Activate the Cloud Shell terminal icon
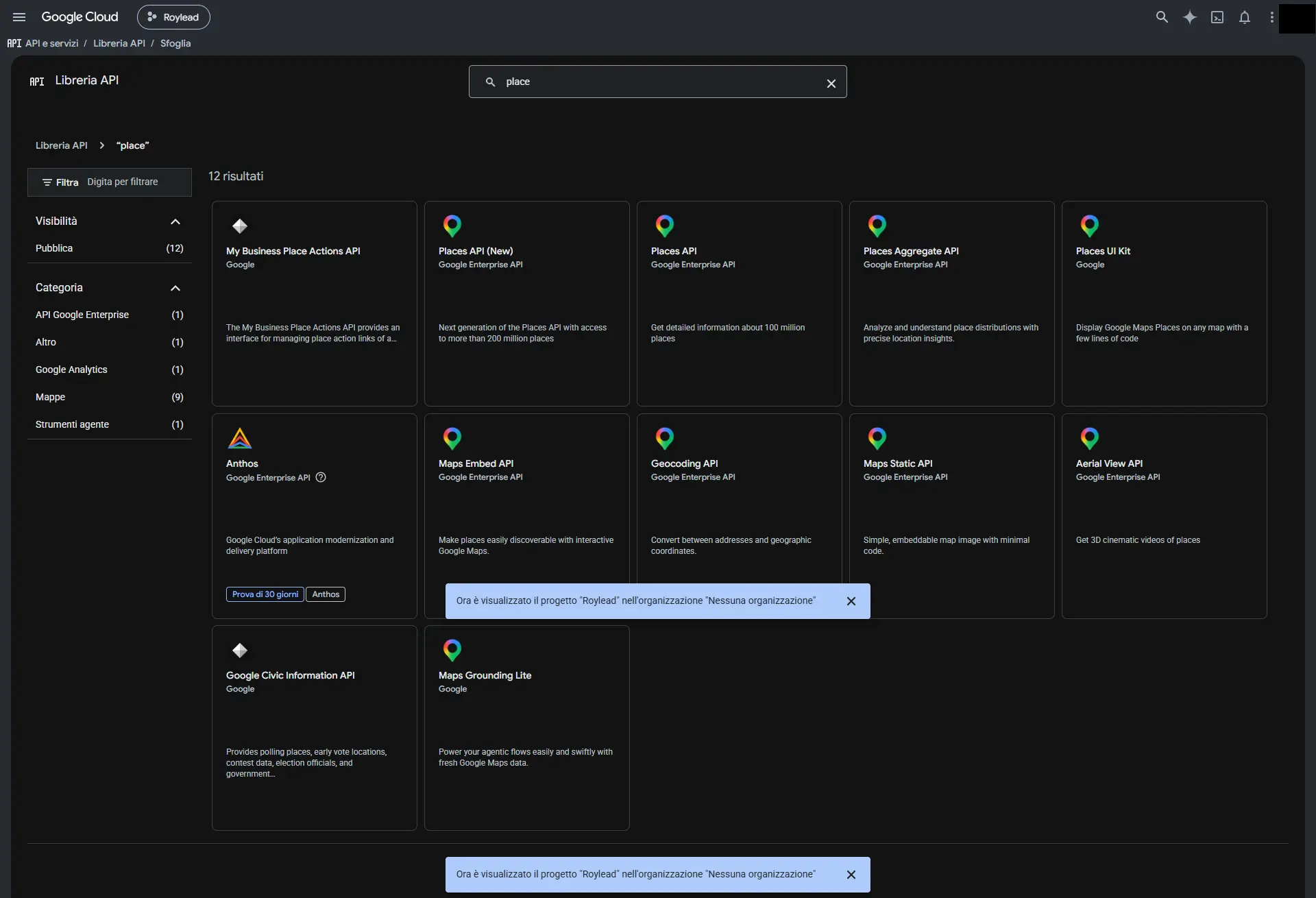This screenshot has height=898, width=1316. tap(1217, 17)
